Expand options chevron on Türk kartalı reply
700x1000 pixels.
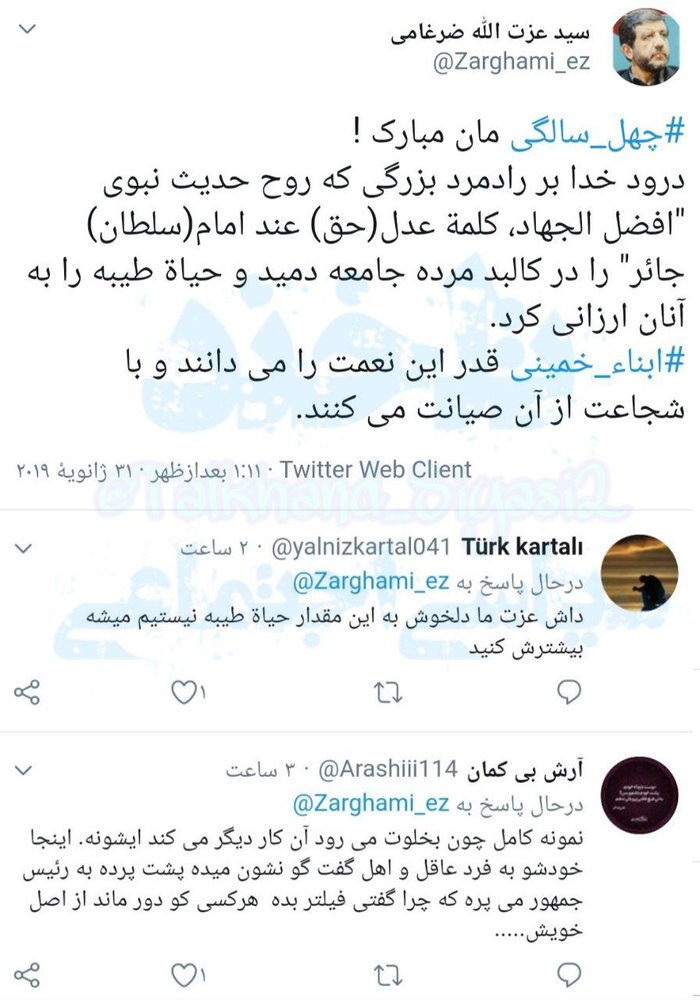tap(24, 548)
